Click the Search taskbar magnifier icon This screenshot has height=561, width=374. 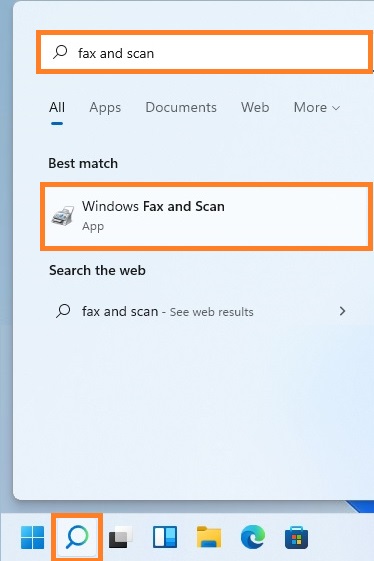click(77, 537)
